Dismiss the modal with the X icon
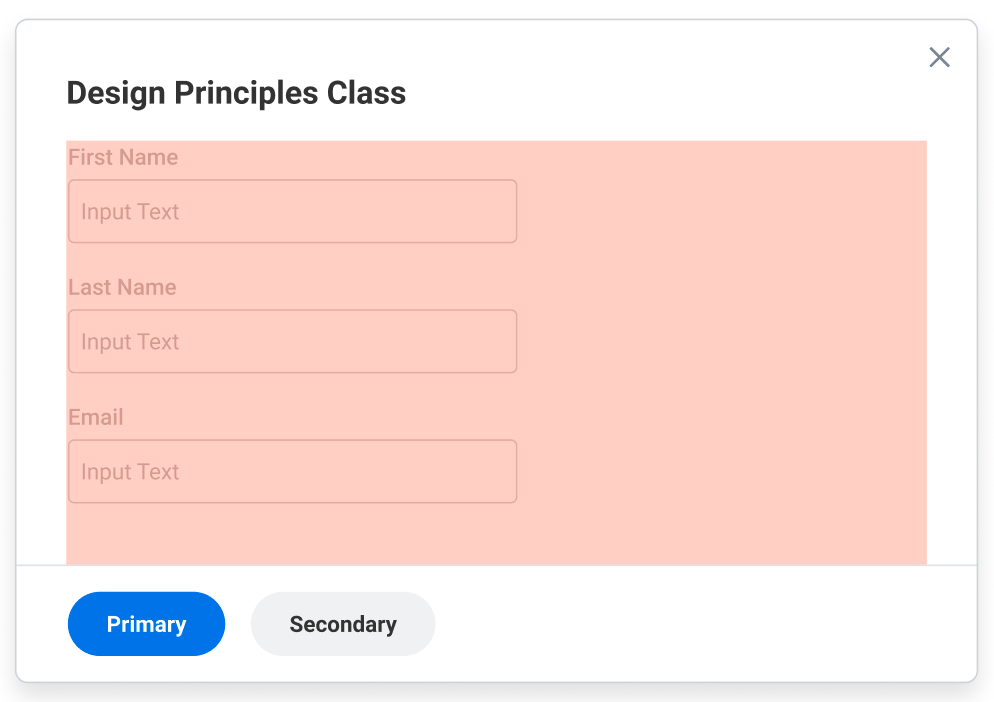 939,57
